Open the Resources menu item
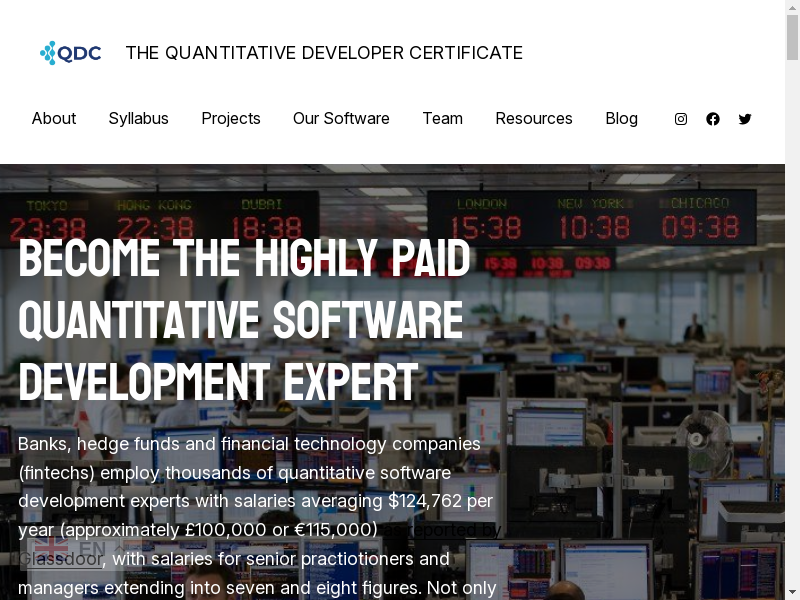The width and height of the screenshot is (800, 600). click(534, 118)
